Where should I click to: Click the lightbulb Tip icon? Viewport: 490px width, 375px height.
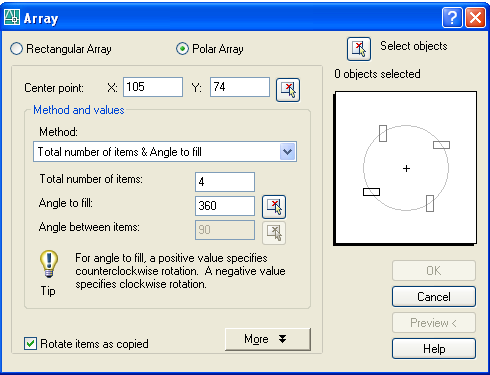[49, 264]
